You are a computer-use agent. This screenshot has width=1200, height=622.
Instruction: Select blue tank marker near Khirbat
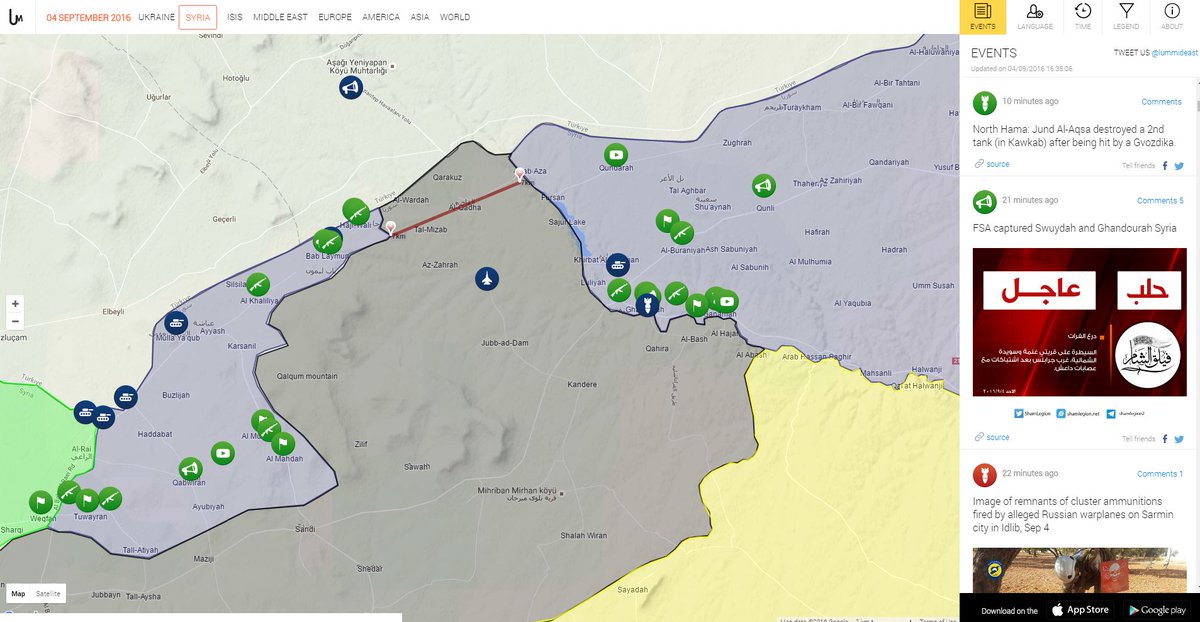pyautogui.click(x=619, y=264)
